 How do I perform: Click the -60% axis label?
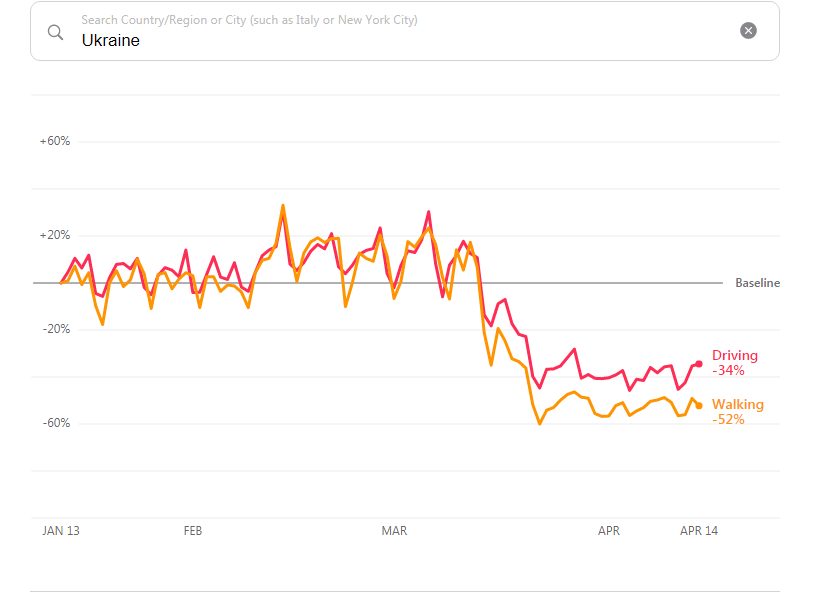point(56,423)
